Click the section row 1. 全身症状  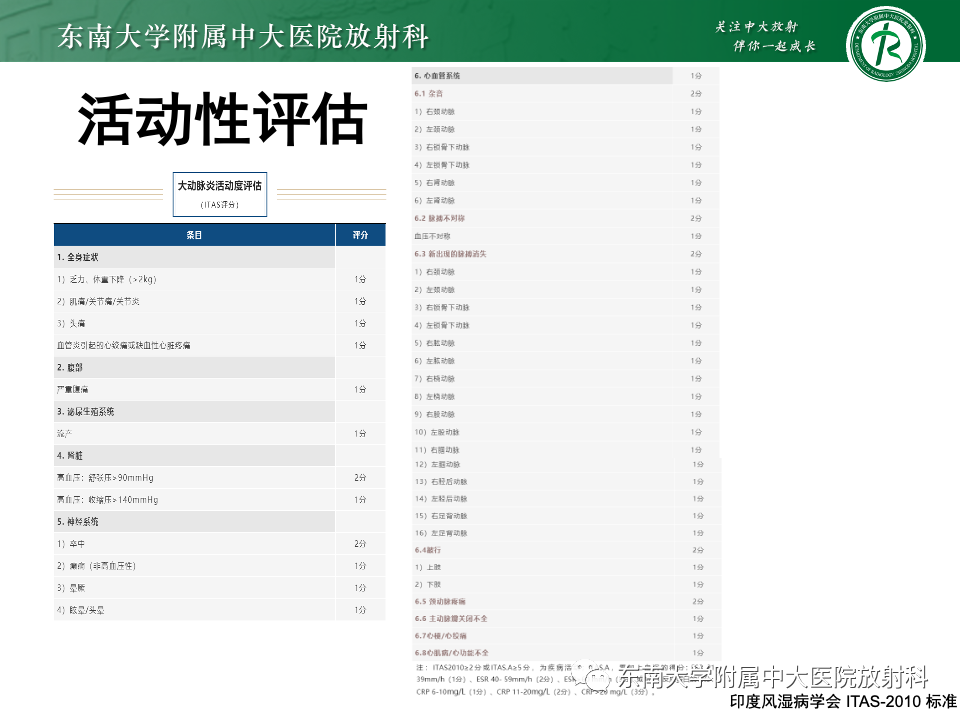(194, 257)
